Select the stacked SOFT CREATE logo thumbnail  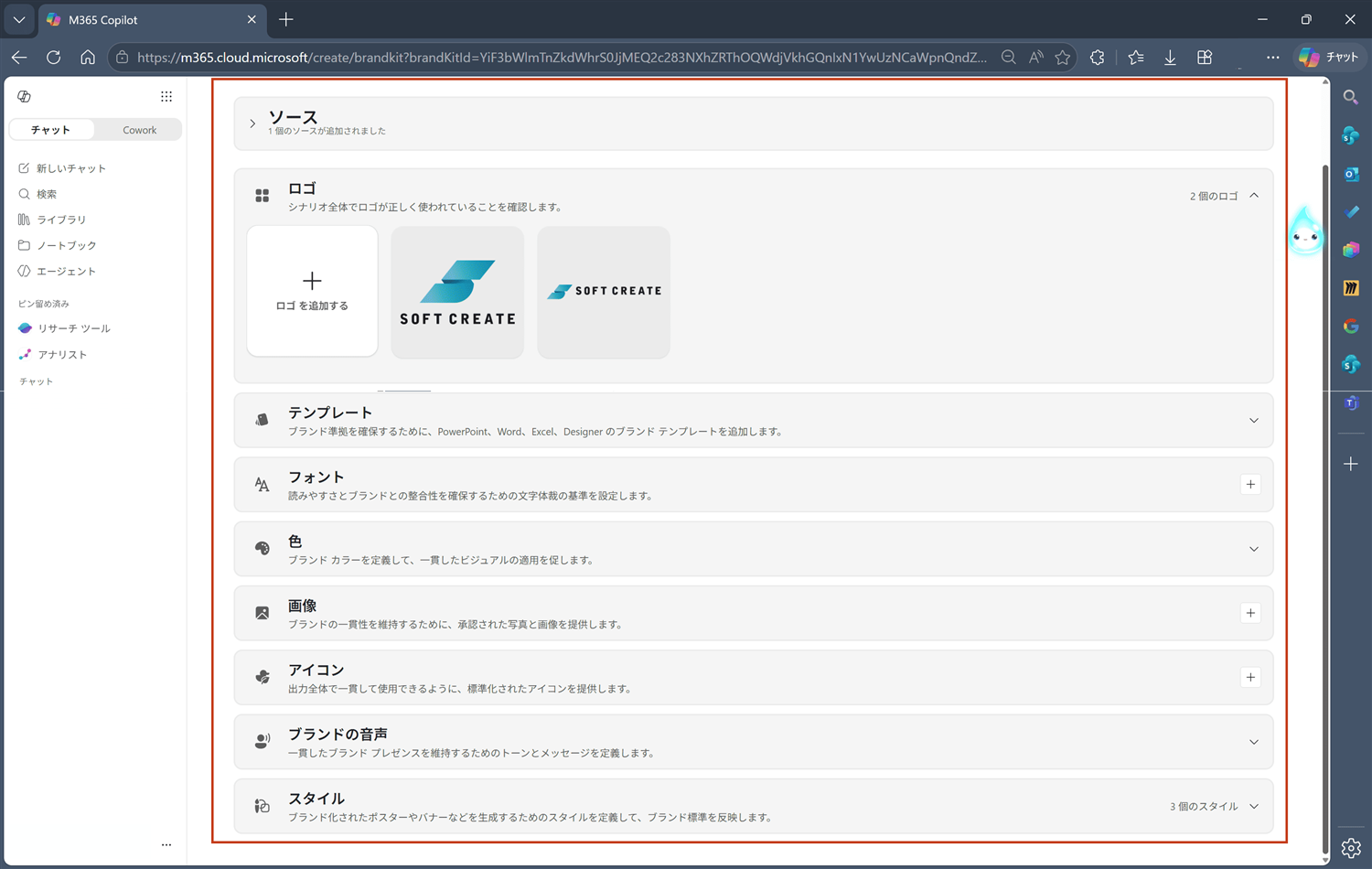click(457, 292)
